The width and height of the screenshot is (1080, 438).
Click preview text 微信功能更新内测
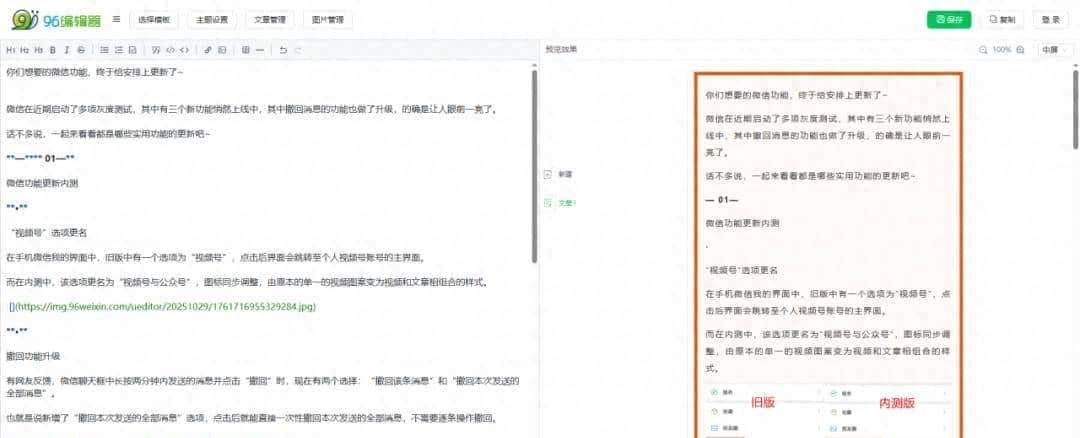742,223
